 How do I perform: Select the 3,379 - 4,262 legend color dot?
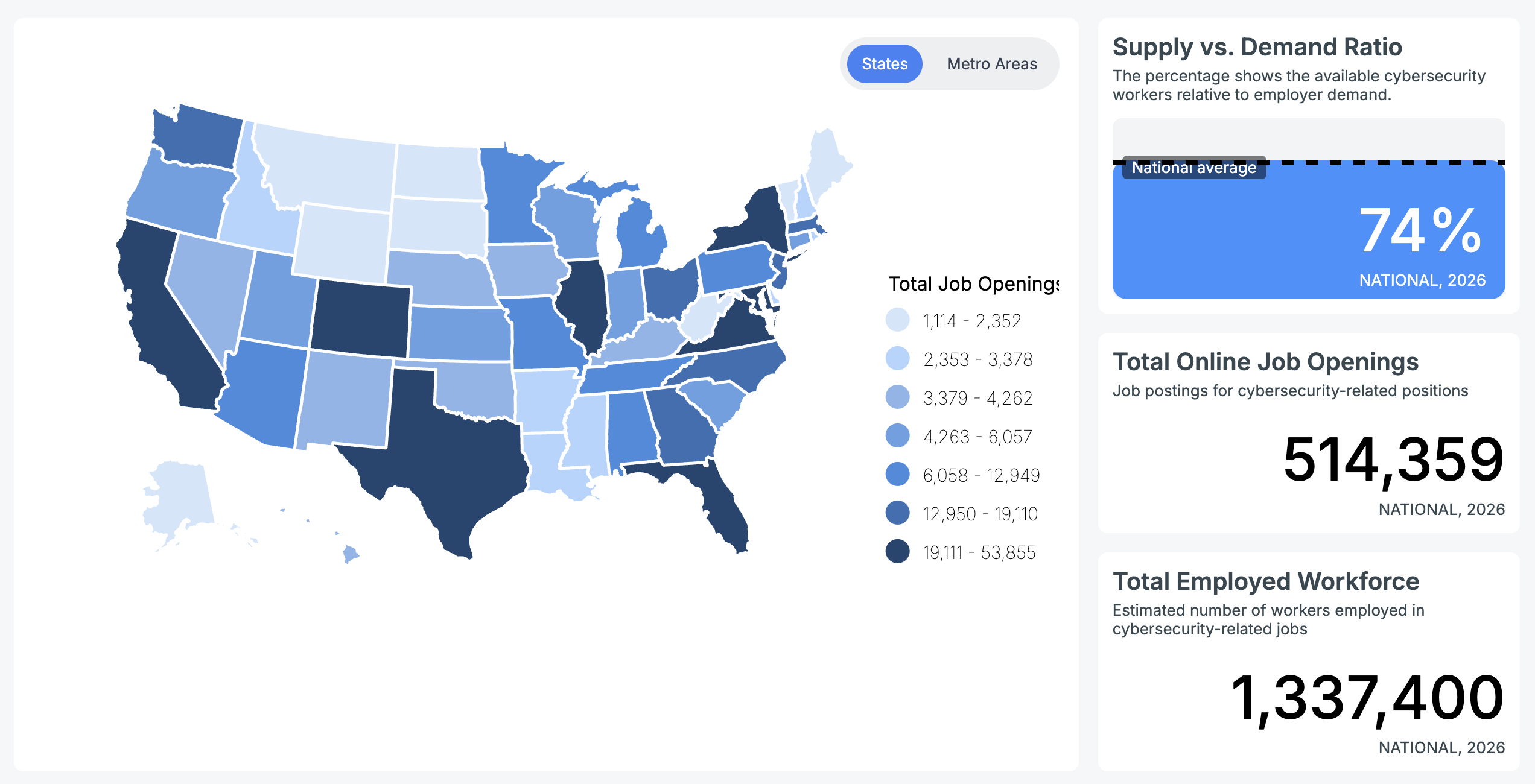[897, 397]
